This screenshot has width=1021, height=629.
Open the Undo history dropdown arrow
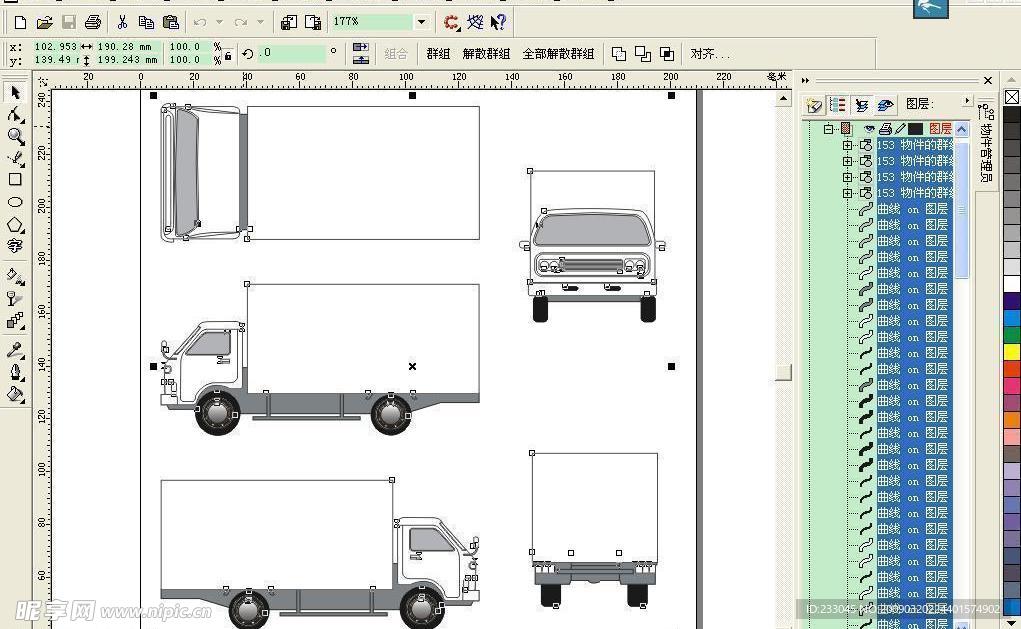(219, 23)
